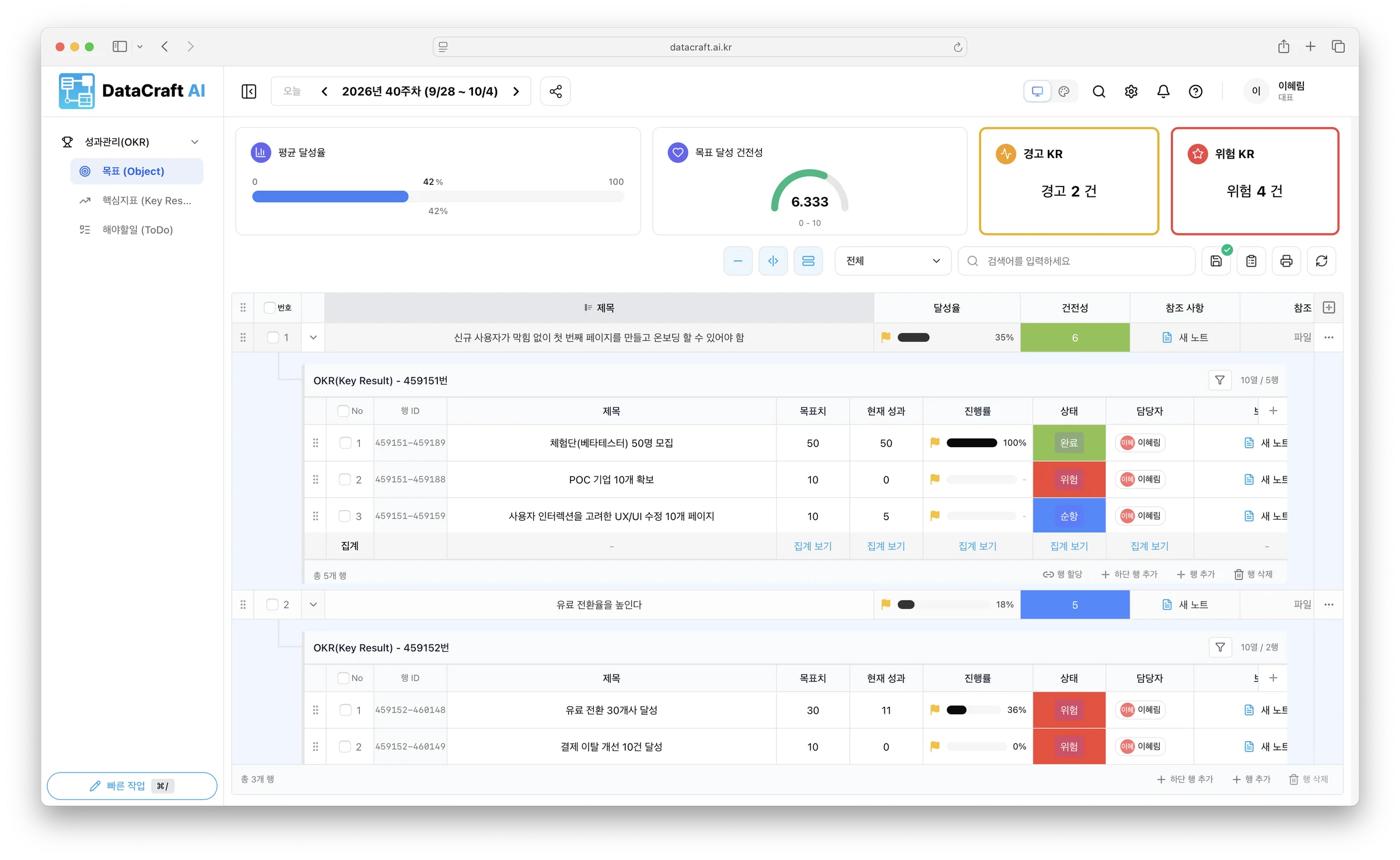This screenshot has width=1400, height=860.
Task: Click 집계 보기 link under 목표치 column
Action: pos(813,546)
